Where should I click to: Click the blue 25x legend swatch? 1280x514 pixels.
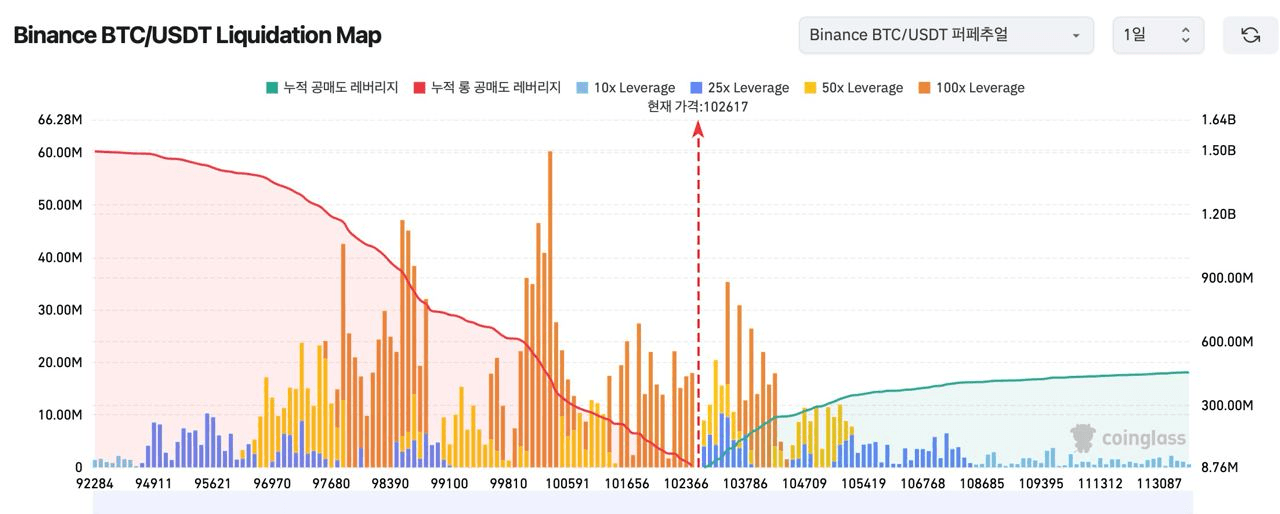pyautogui.click(x=695, y=88)
